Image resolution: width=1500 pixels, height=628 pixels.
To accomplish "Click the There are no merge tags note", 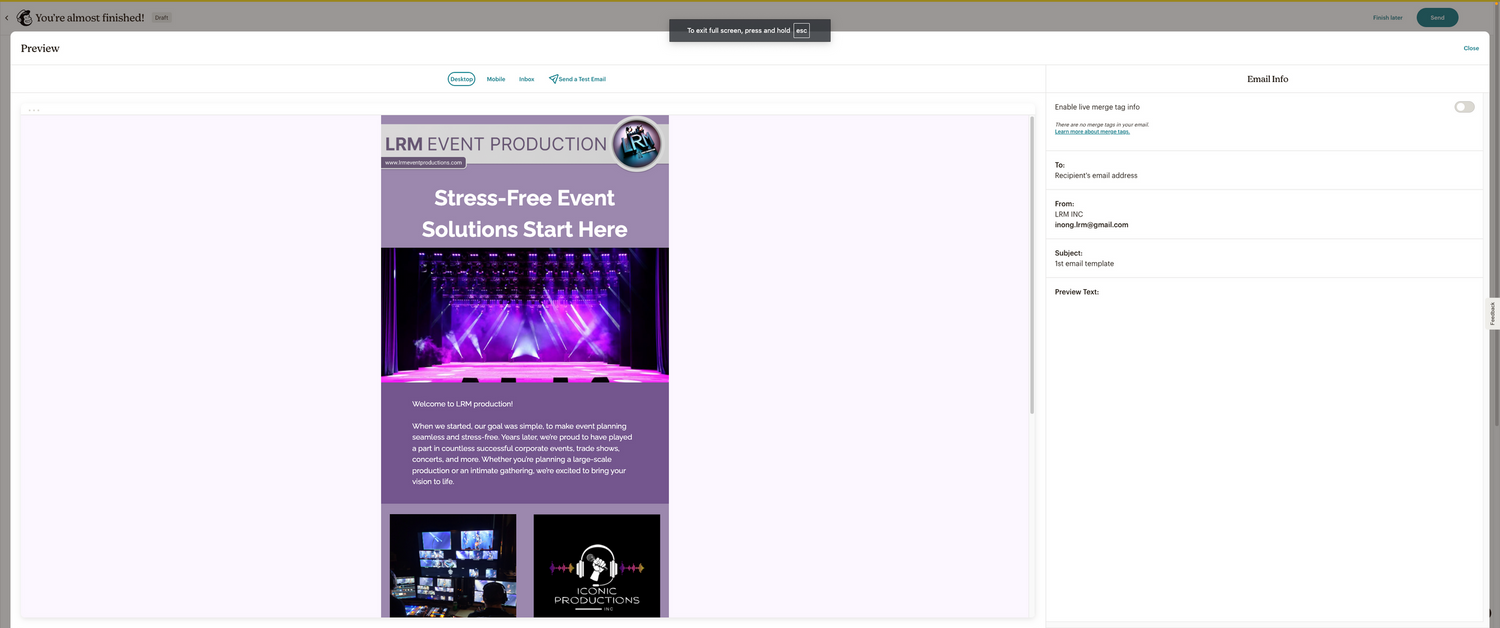I will 1102,125.
